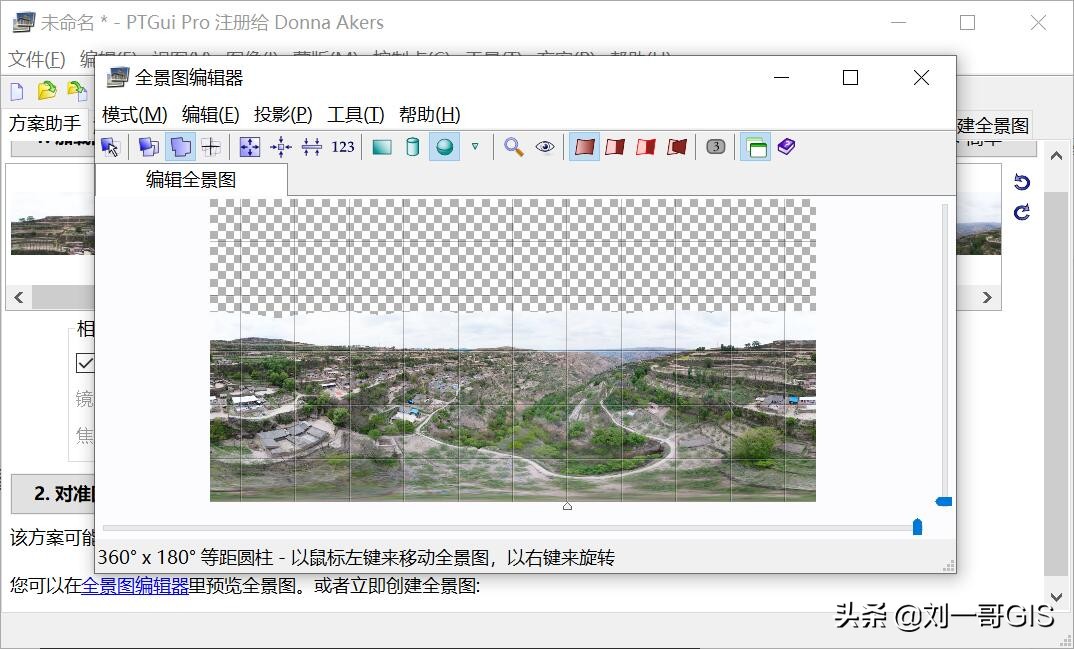
Task: Select the spherical equirectangular projection icon
Action: pos(443,146)
